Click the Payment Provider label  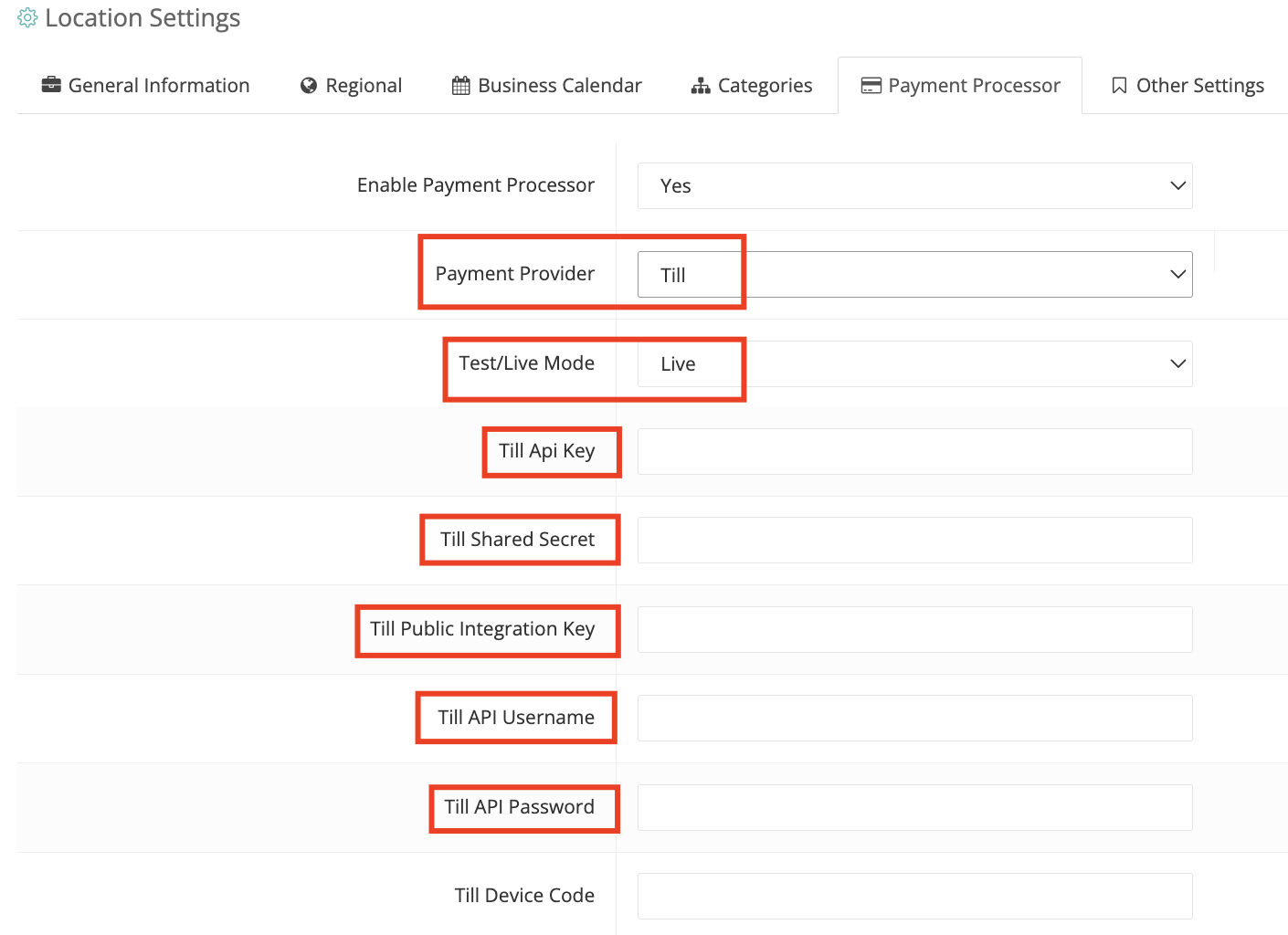pyautogui.click(x=515, y=274)
